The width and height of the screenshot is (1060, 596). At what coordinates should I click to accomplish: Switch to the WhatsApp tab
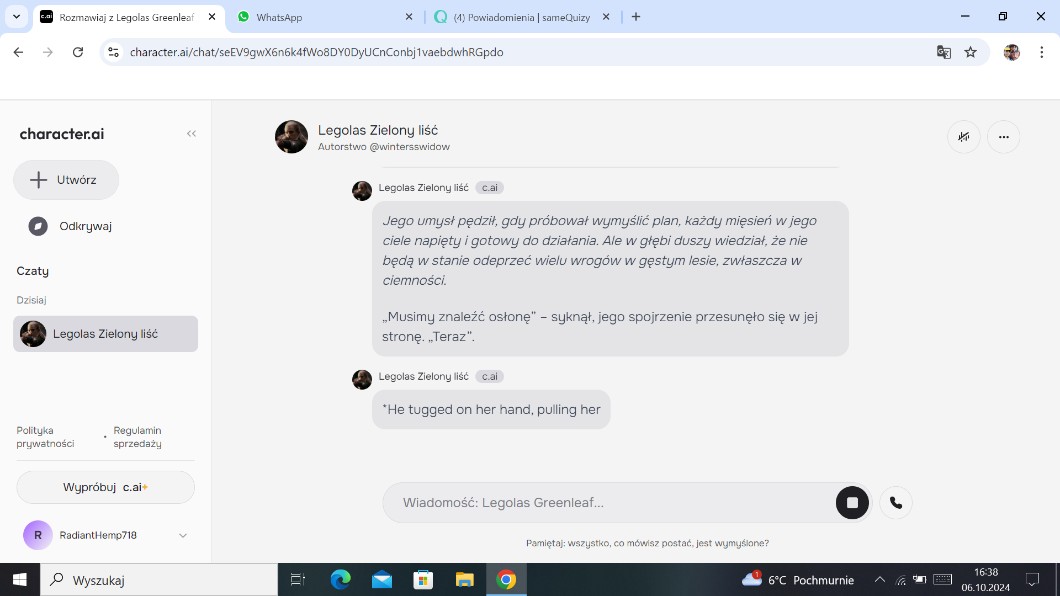click(x=320, y=17)
